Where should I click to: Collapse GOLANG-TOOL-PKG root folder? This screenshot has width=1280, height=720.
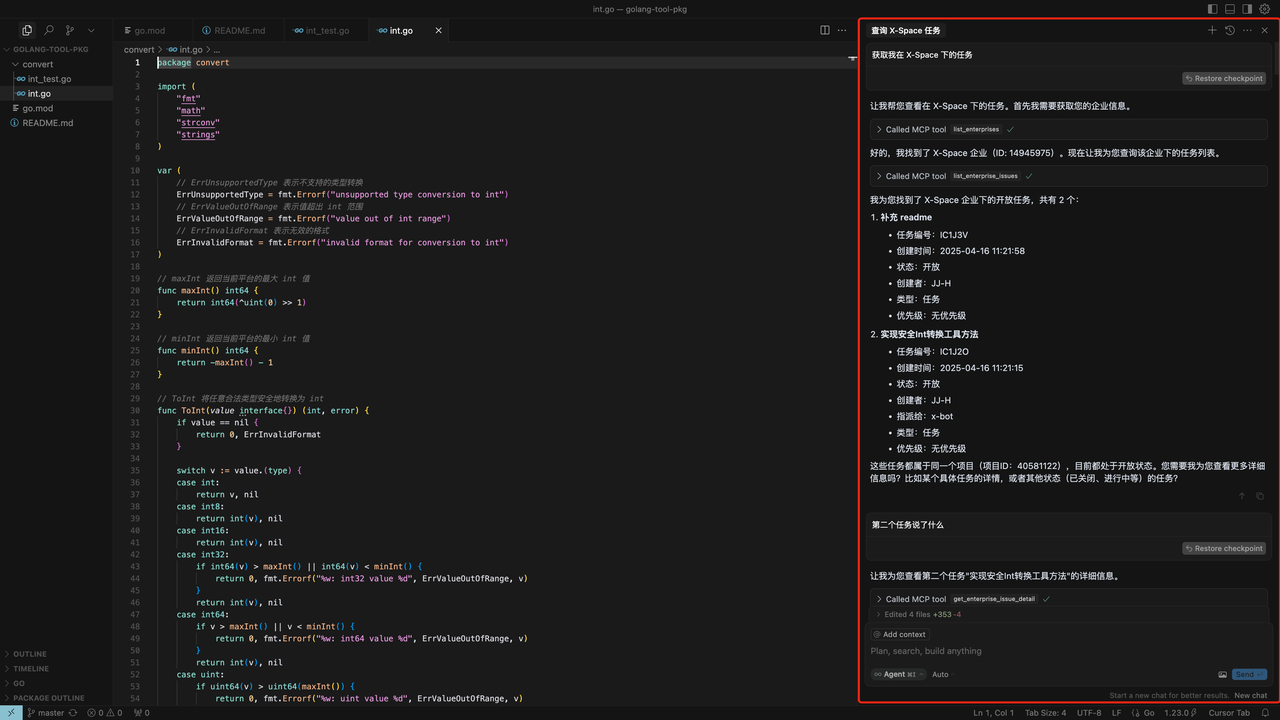tap(57, 49)
